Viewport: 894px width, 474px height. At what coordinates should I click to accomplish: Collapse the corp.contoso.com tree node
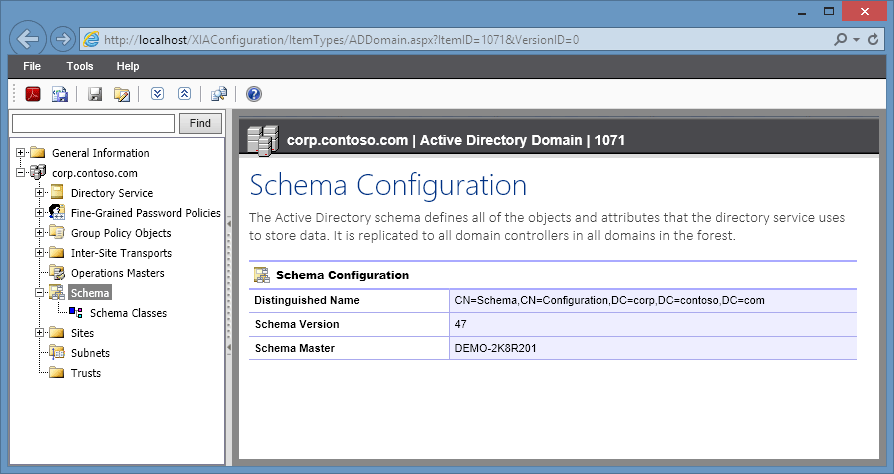[21, 172]
